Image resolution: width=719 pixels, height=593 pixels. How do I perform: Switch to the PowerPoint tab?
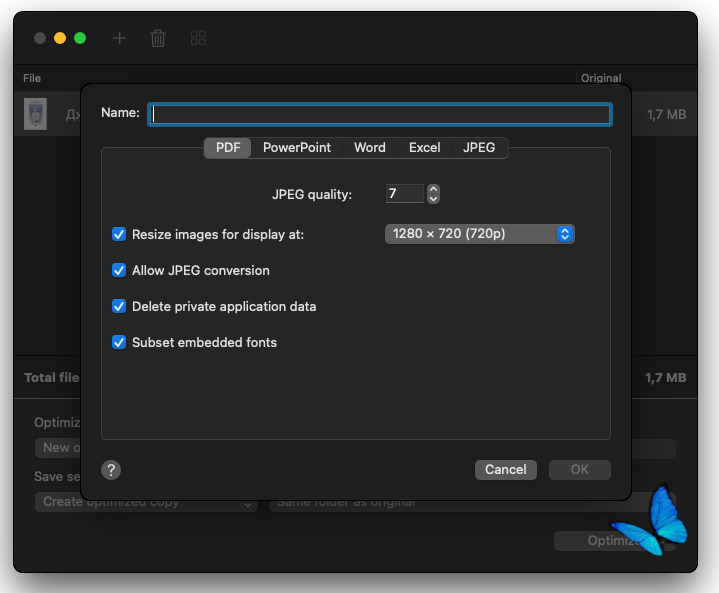(x=297, y=148)
